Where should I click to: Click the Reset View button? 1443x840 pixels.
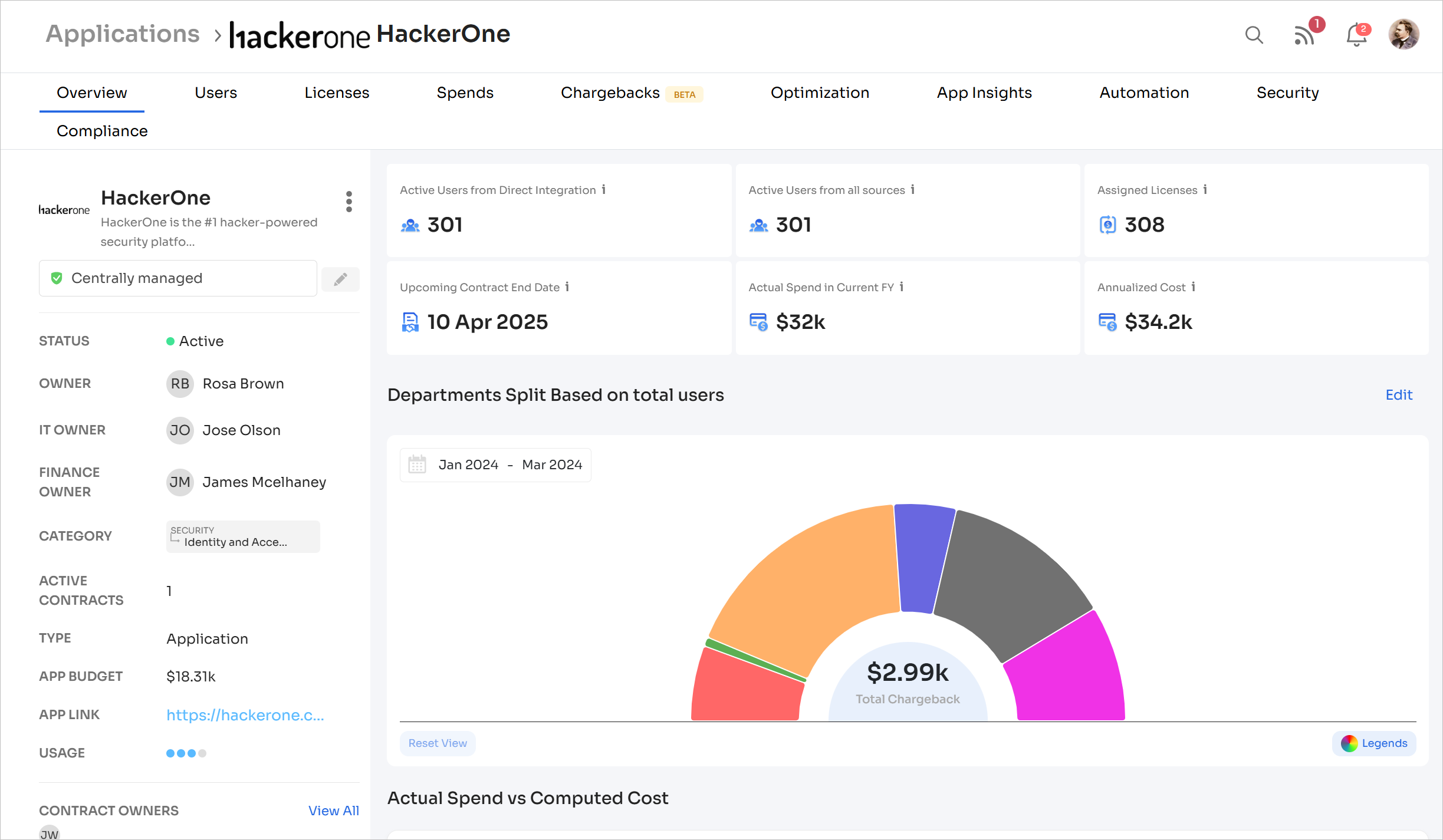click(x=438, y=743)
